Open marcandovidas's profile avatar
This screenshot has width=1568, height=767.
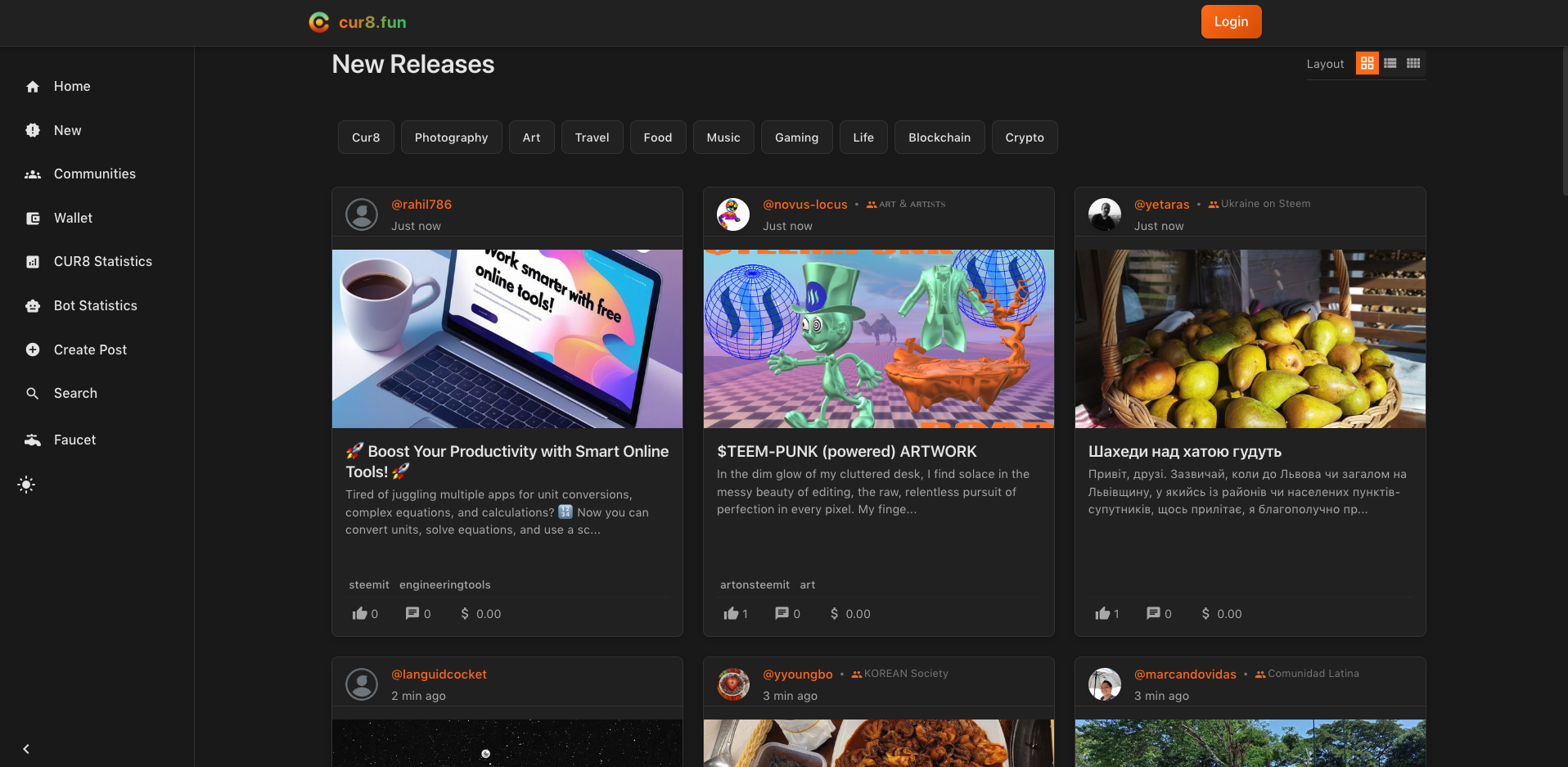(x=1105, y=684)
